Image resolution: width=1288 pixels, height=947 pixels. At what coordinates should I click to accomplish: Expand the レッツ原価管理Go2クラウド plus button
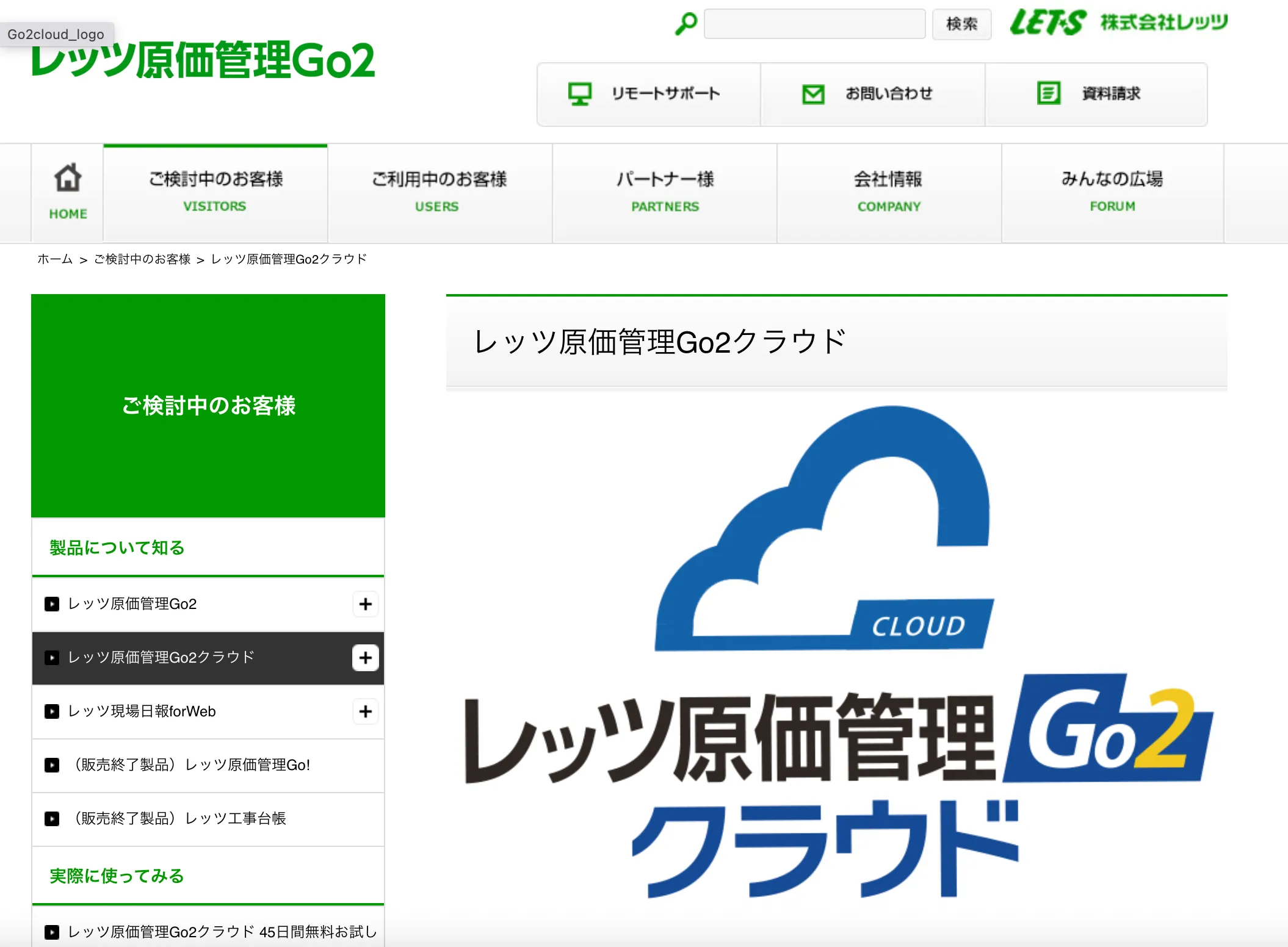point(365,658)
